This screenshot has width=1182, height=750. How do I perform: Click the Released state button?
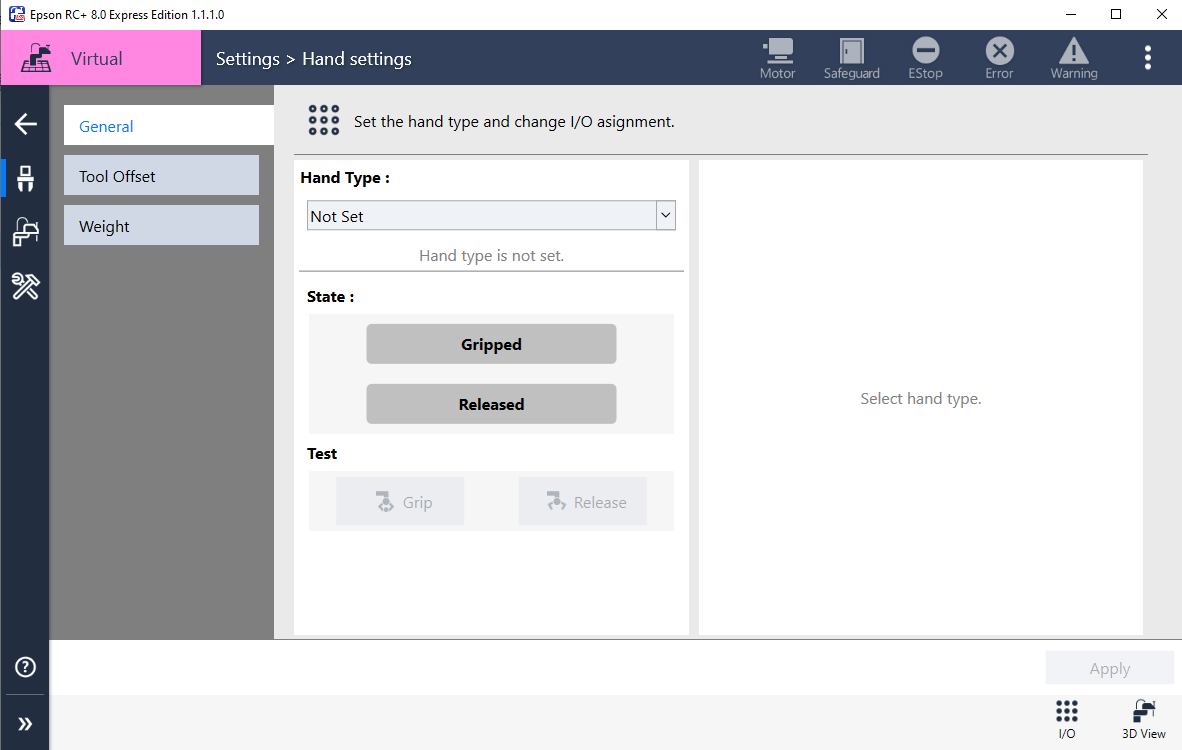tap(491, 404)
